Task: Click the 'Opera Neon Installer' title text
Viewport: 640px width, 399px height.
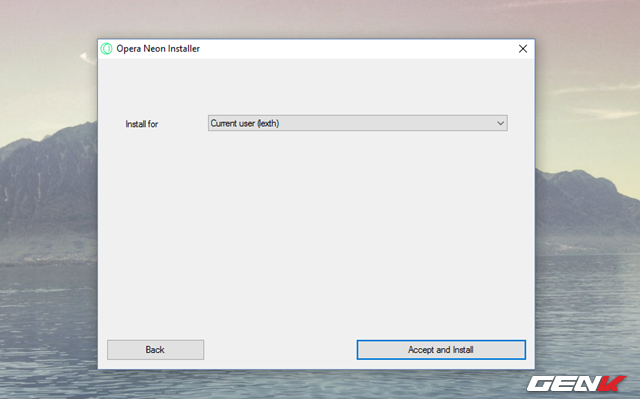Action: click(158, 49)
